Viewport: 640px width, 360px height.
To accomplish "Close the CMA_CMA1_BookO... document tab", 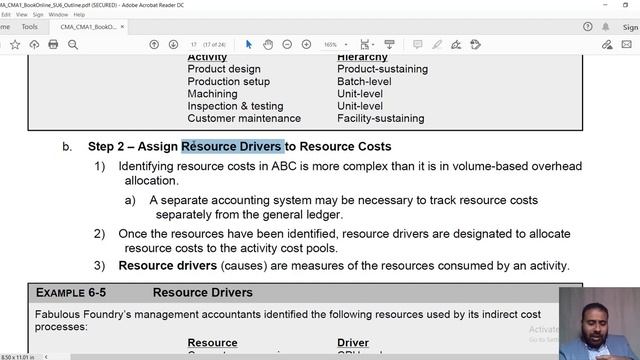I will tap(122, 27).
